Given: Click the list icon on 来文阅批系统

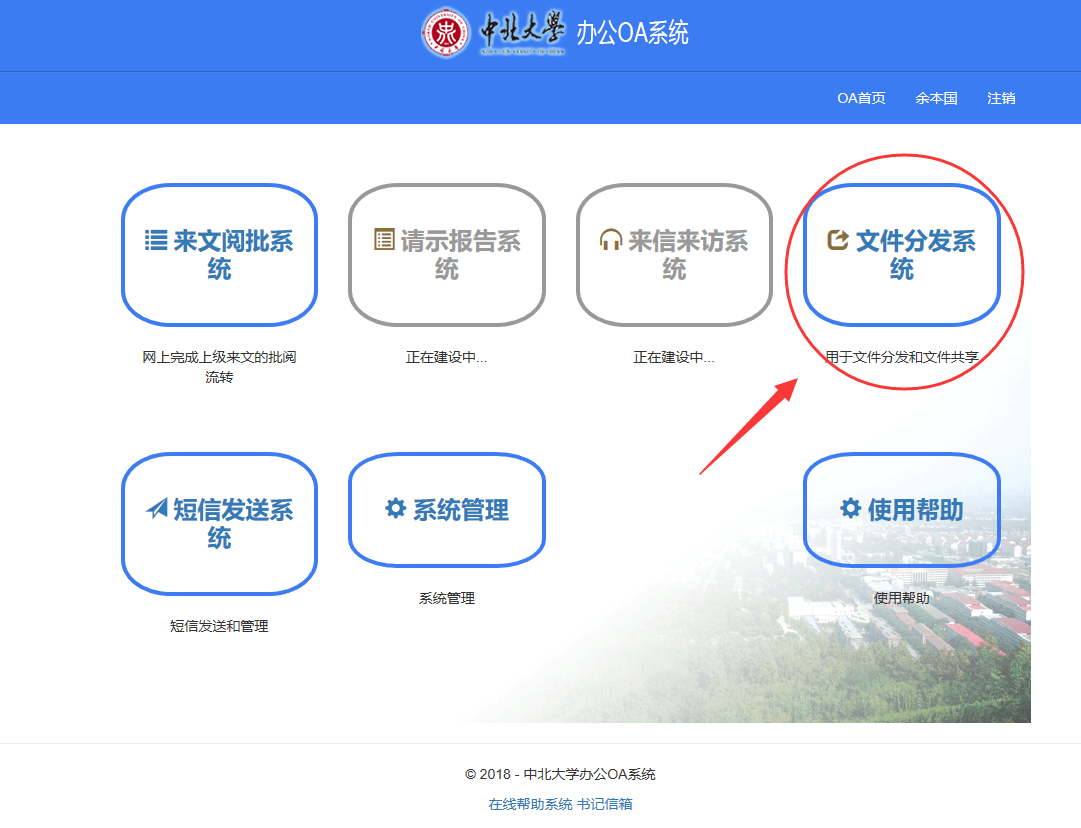Looking at the screenshot, I should pos(156,241).
